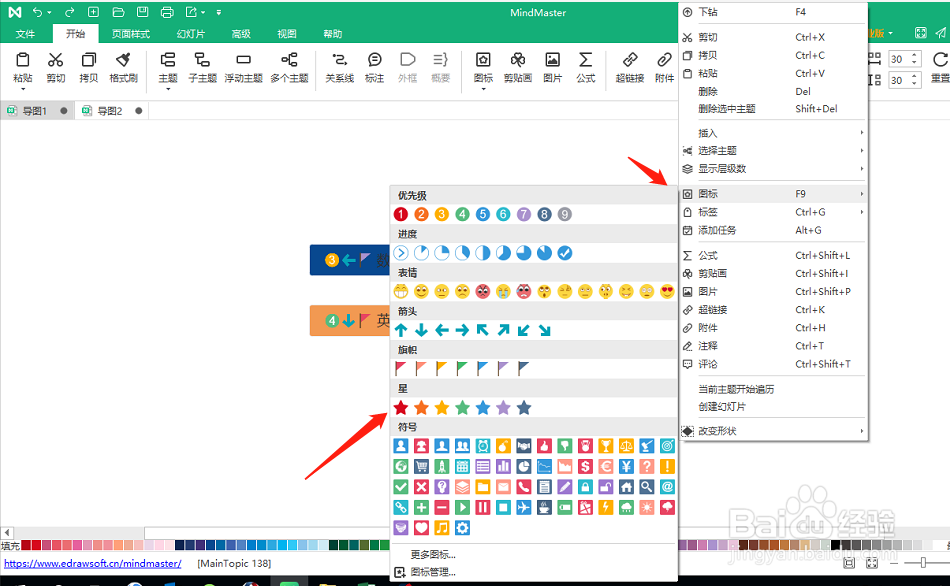Pick the red fill color swatch
The height and width of the screenshot is (586, 950).
[x=36, y=545]
